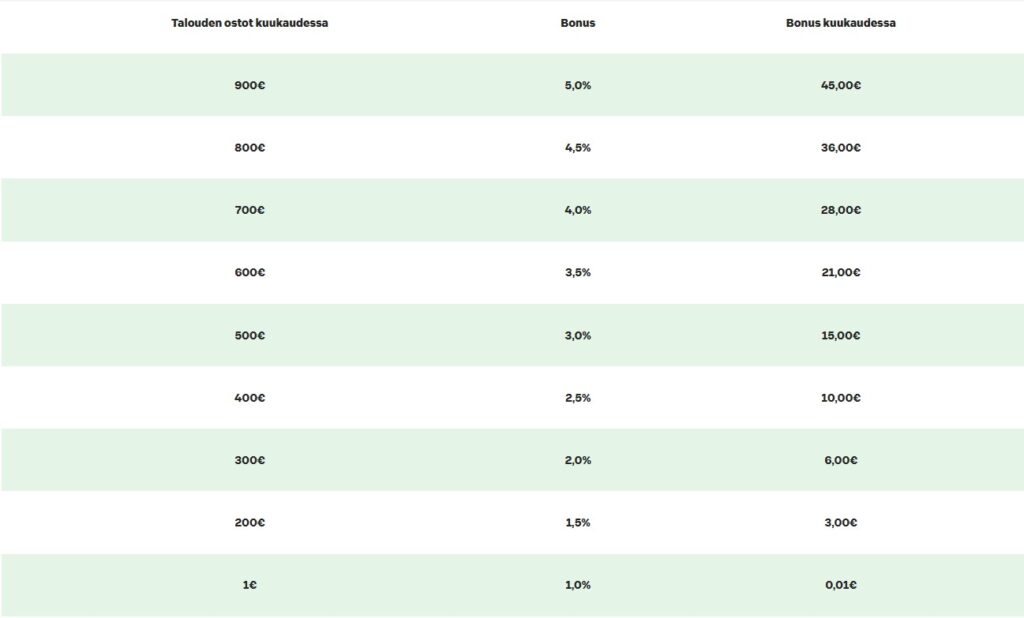Select the 0,01€ monthly bonus cell
This screenshot has height=618, width=1024.
[840, 585]
